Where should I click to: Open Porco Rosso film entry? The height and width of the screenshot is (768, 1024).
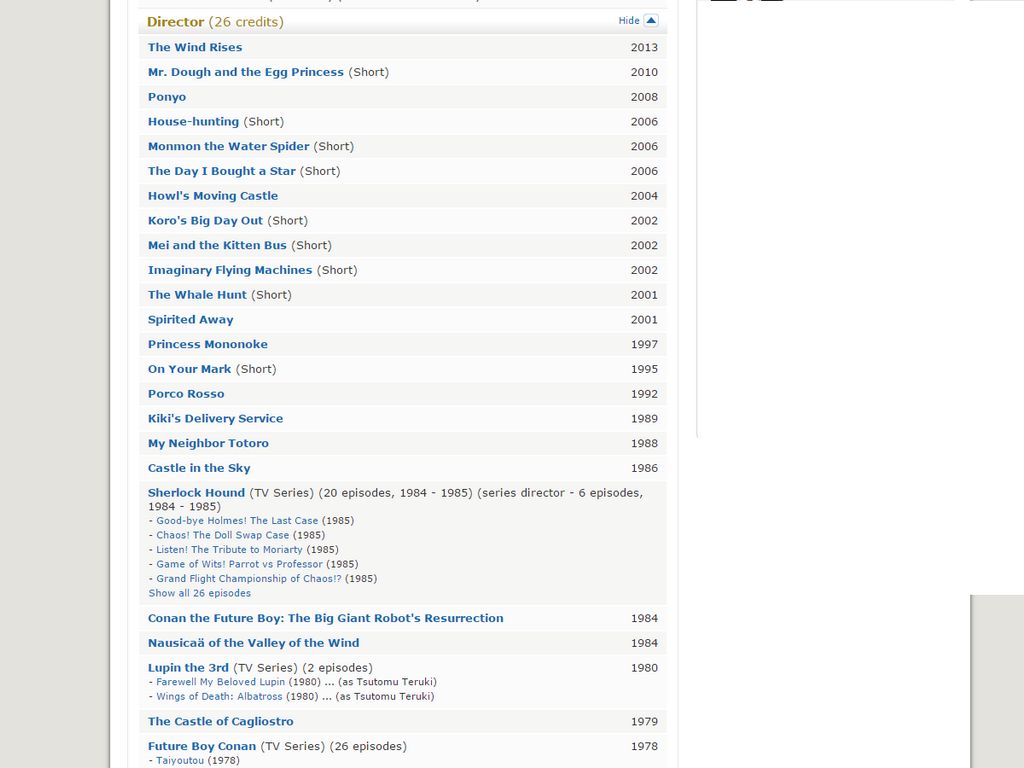pyautogui.click(x=186, y=394)
